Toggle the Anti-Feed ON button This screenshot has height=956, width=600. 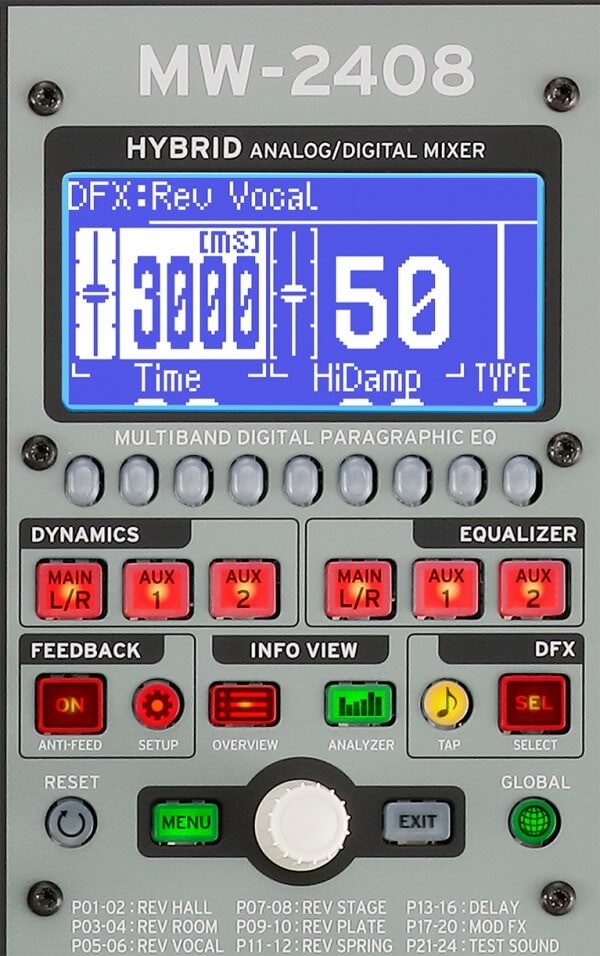click(x=70, y=704)
